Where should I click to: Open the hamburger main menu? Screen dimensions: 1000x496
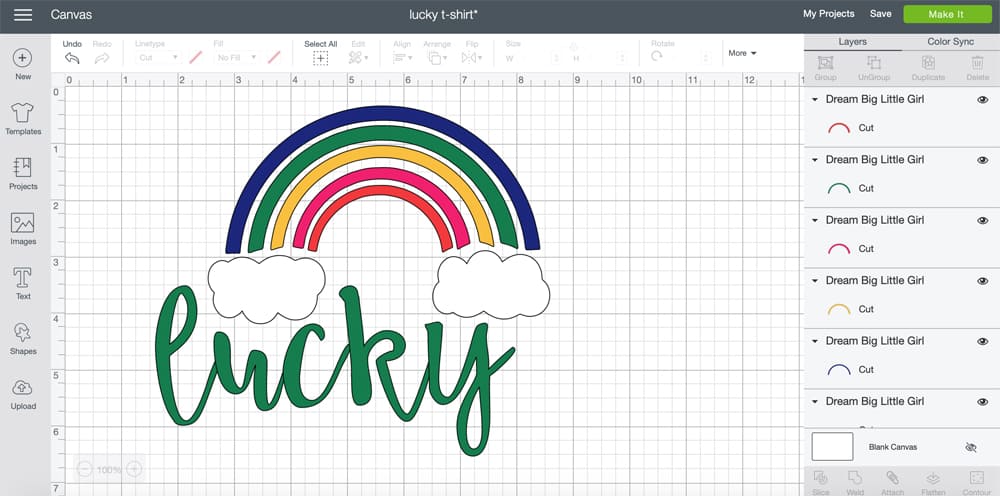tap(23, 15)
